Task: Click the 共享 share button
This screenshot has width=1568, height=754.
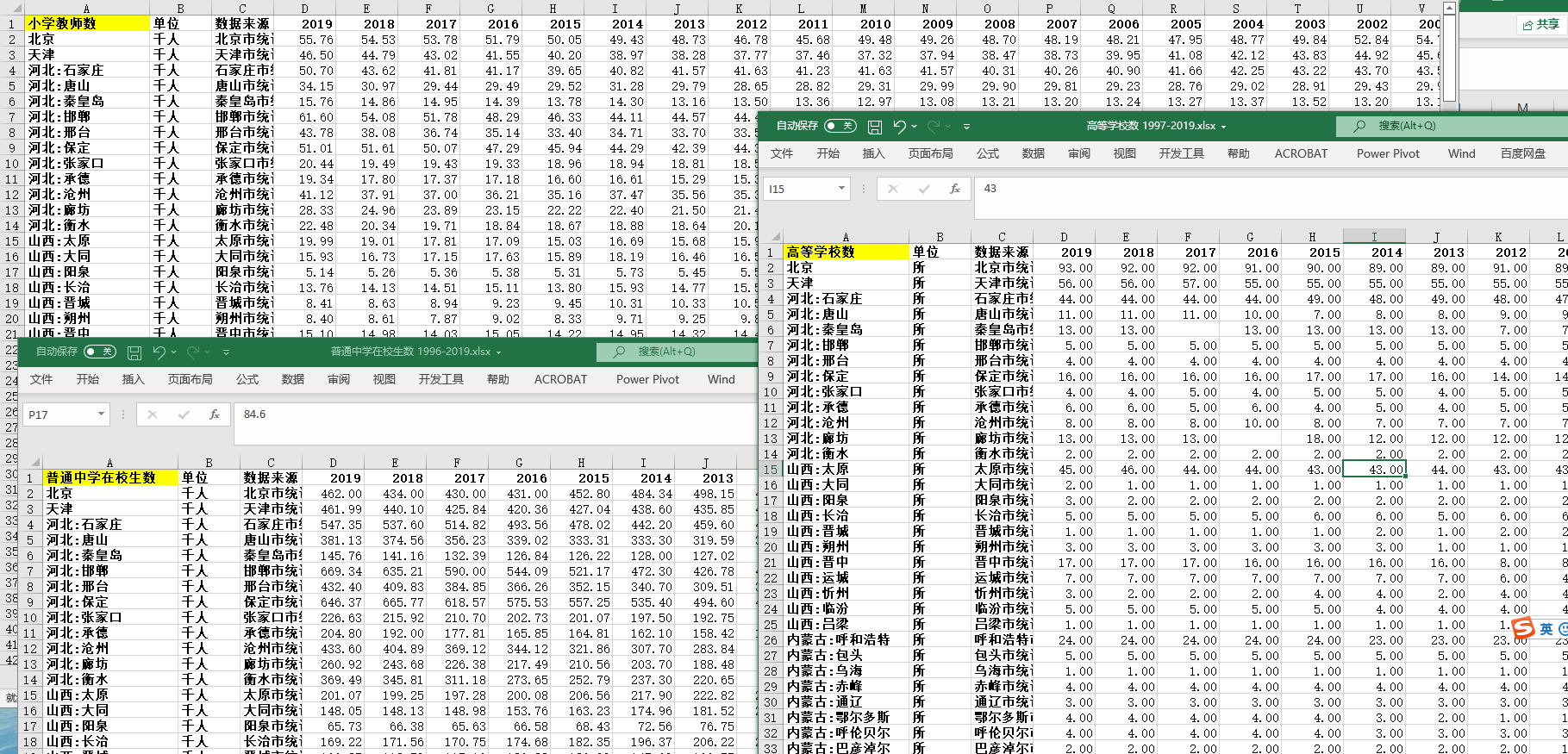Action: click(1541, 25)
